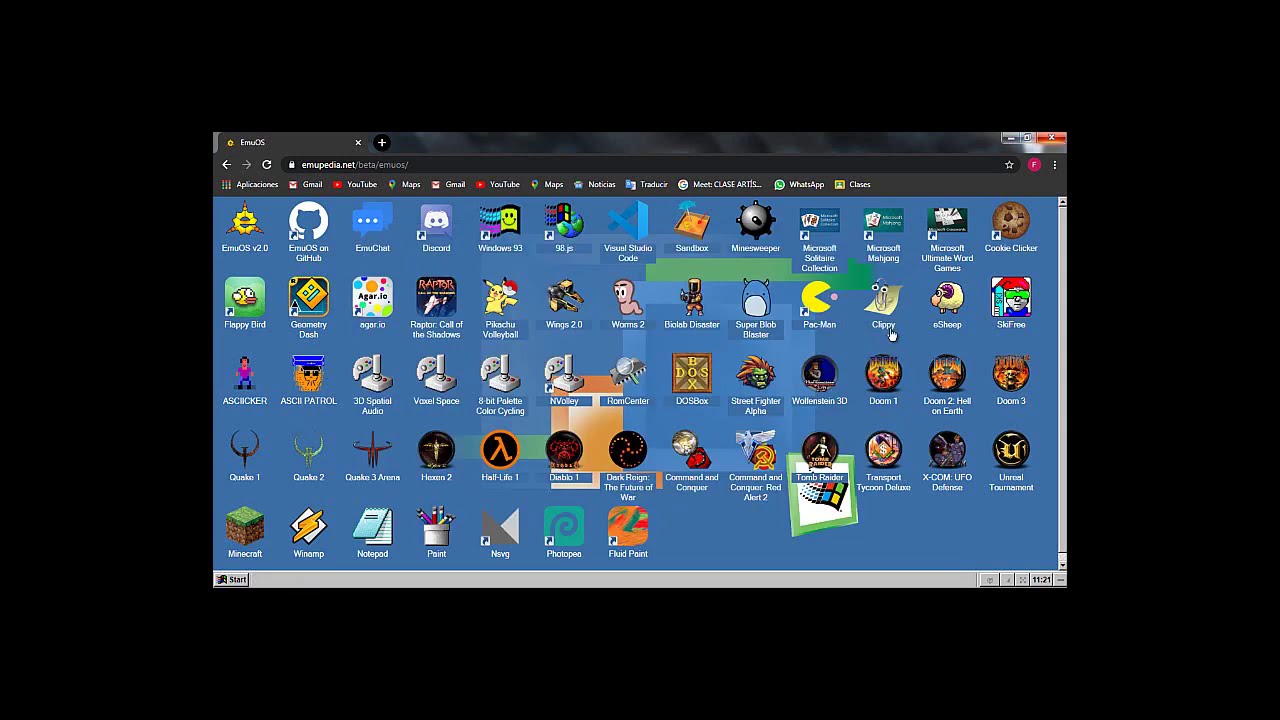The width and height of the screenshot is (1280, 720).
Task: Open the Geometry Dash icon
Action: tap(308, 309)
